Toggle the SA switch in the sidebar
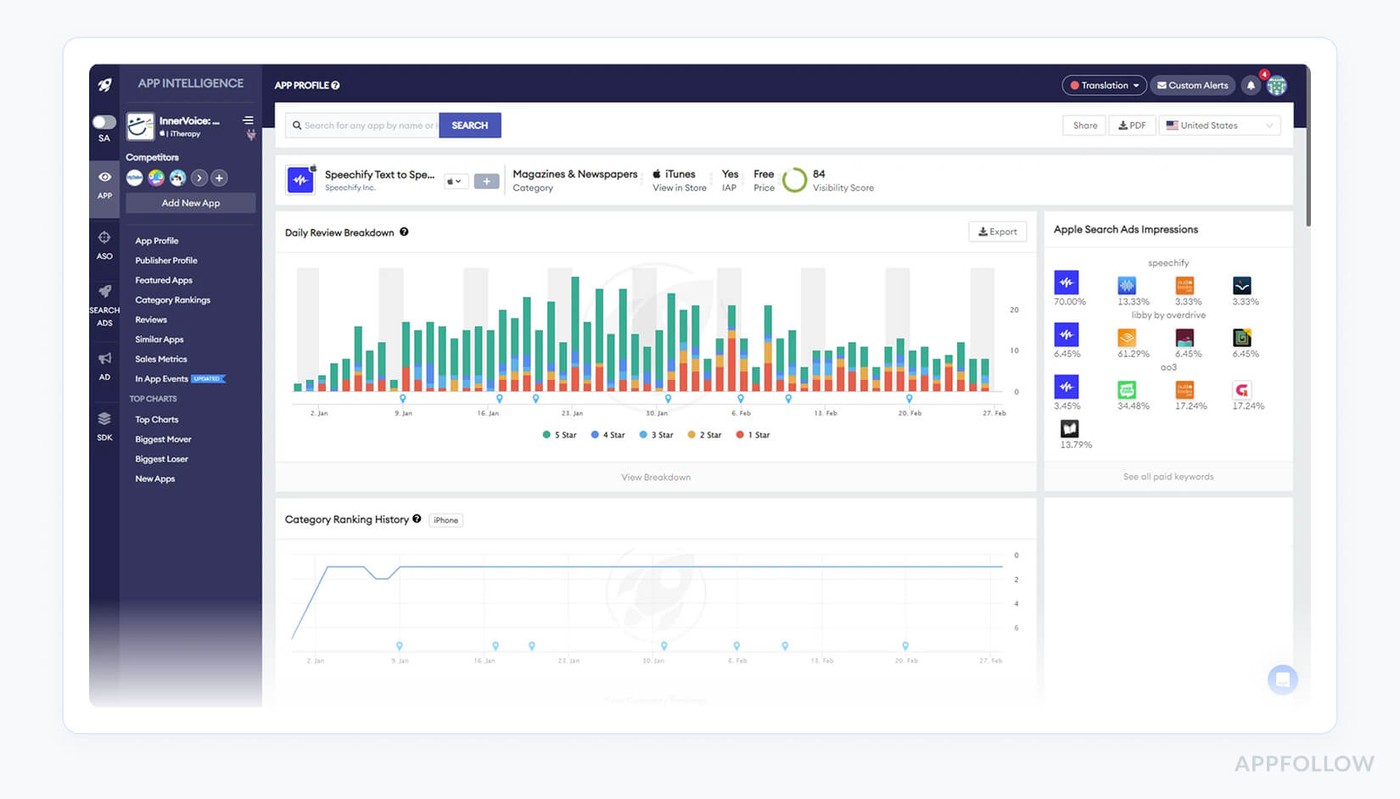This screenshot has width=1400, height=799. point(104,122)
